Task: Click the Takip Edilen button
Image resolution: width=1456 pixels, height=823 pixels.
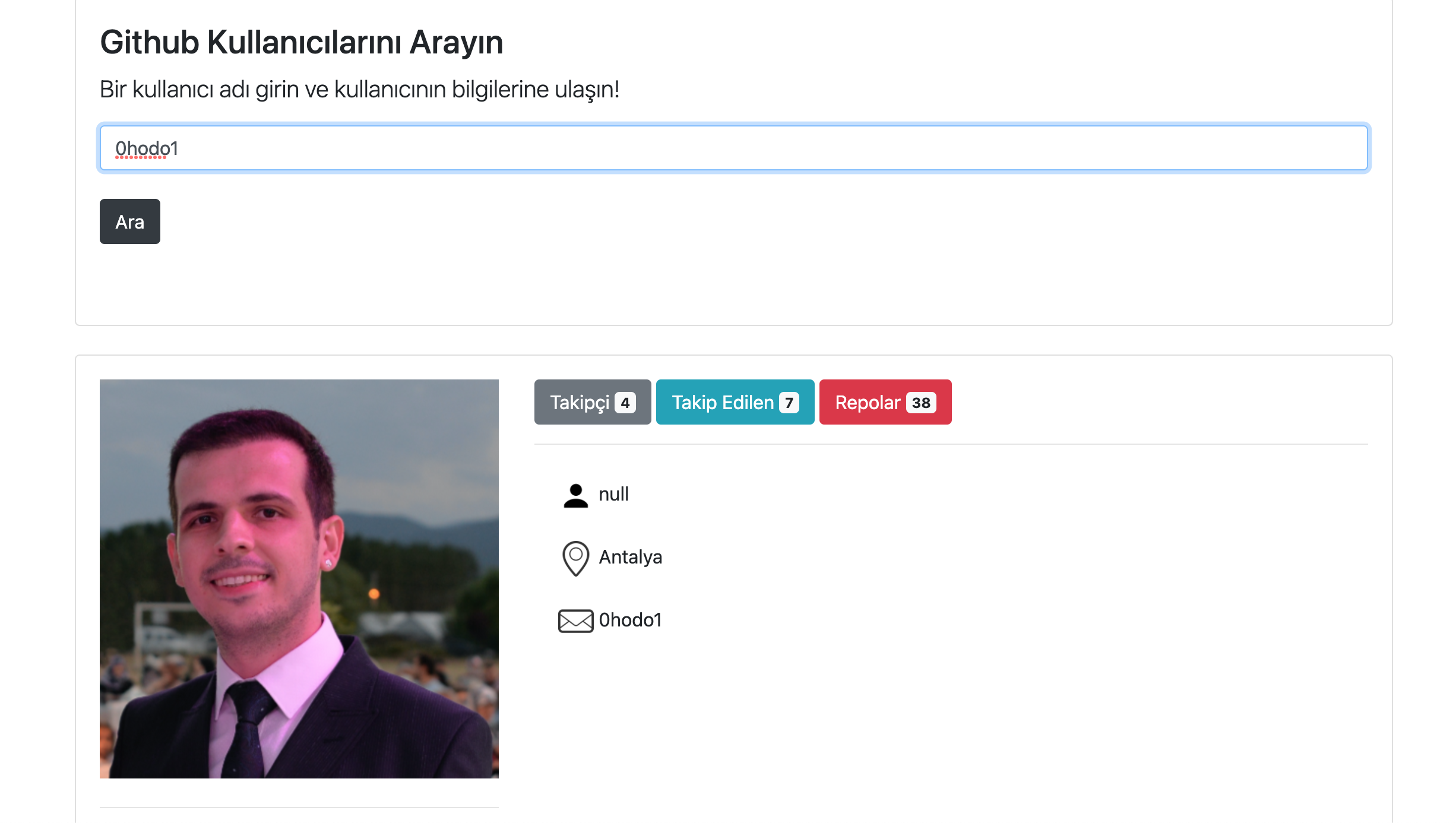Action: point(722,403)
